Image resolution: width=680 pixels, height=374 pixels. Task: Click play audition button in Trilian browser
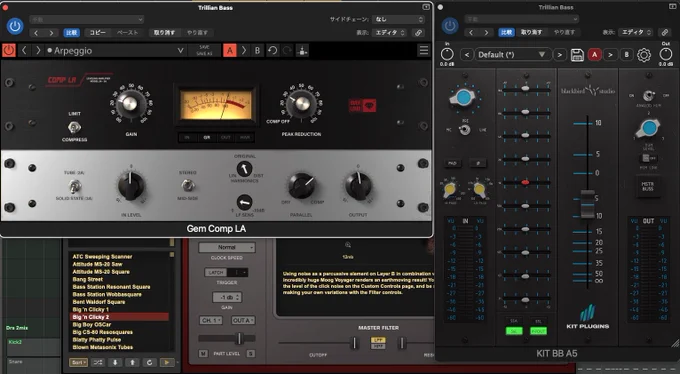(x=167, y=362)
